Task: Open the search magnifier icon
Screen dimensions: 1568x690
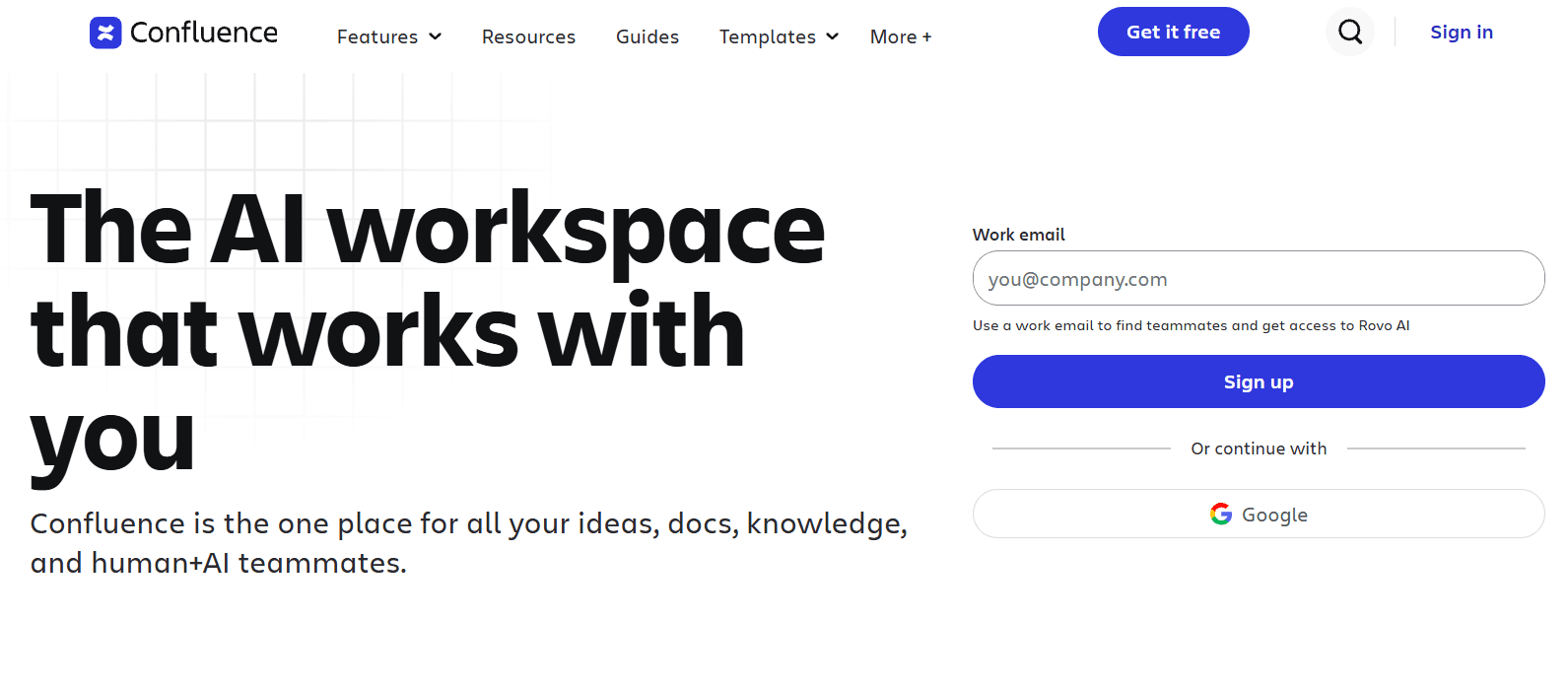Action: pyautogui.click(x=1350, y=33)
